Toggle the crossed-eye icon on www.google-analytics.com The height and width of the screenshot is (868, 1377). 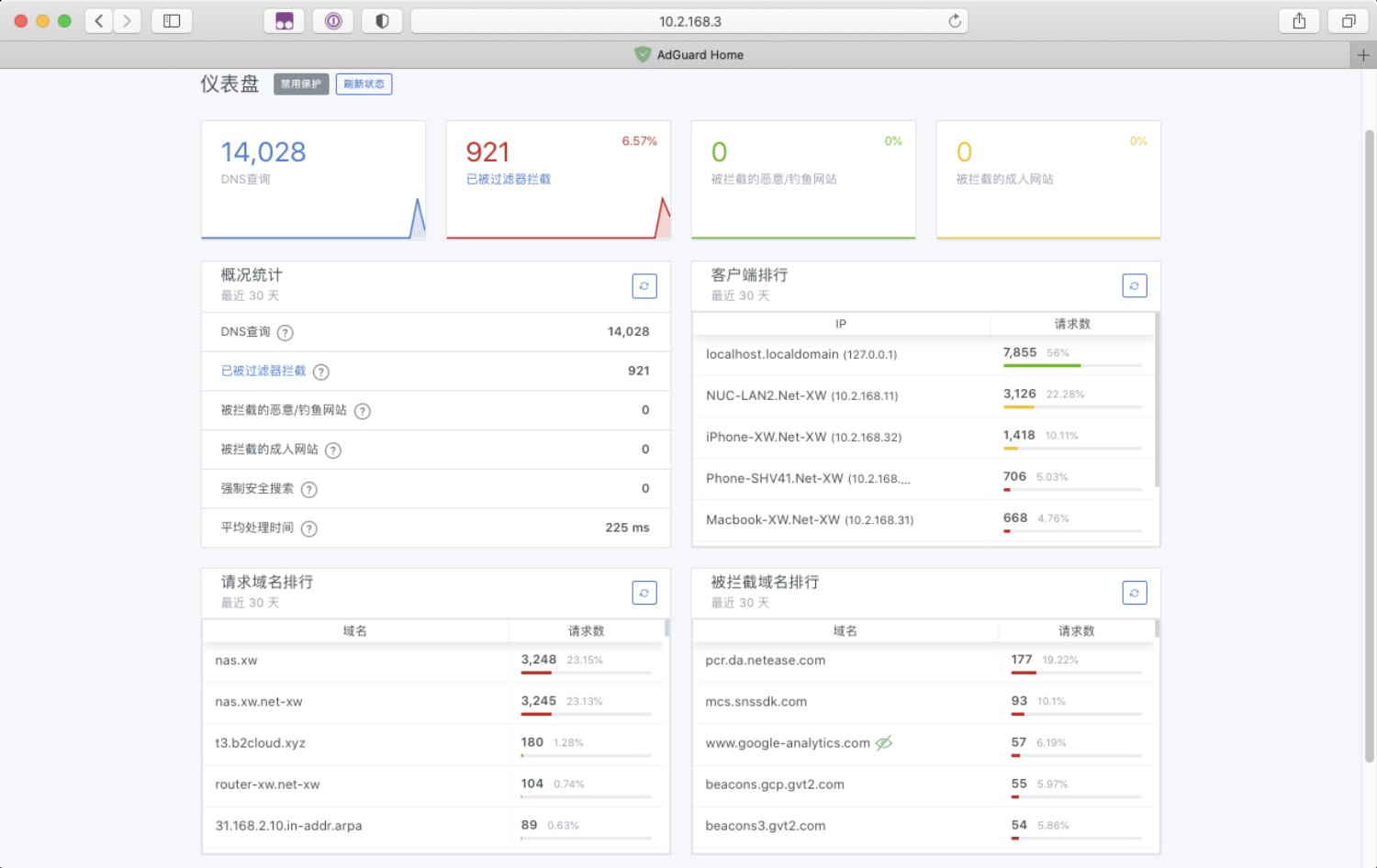click(x=882, y=742)
